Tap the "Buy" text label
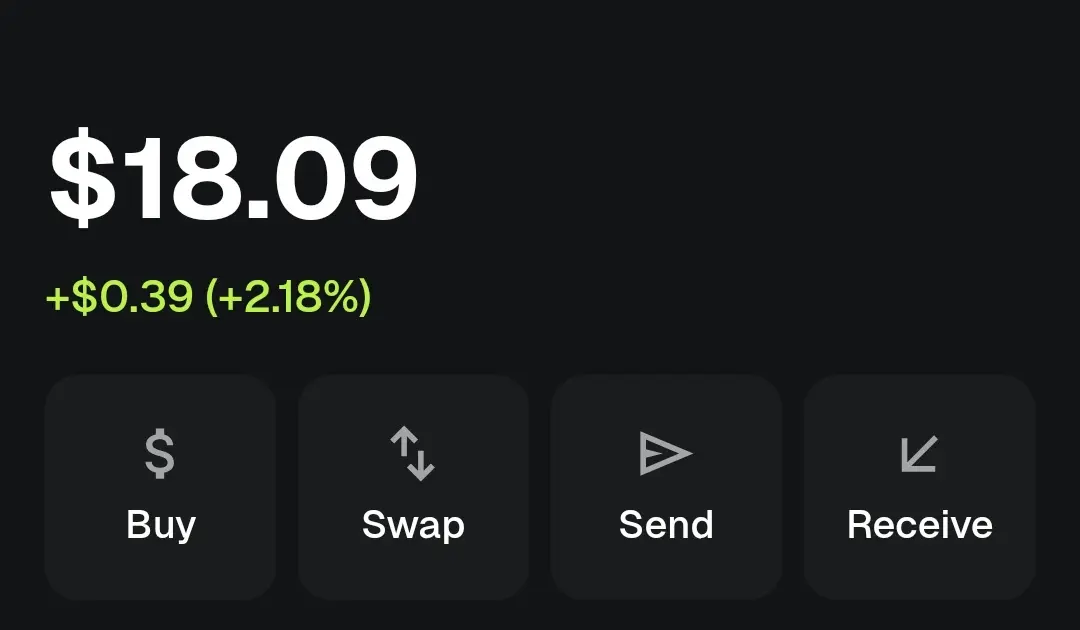 pyautogui.click(x=161, y=525)
